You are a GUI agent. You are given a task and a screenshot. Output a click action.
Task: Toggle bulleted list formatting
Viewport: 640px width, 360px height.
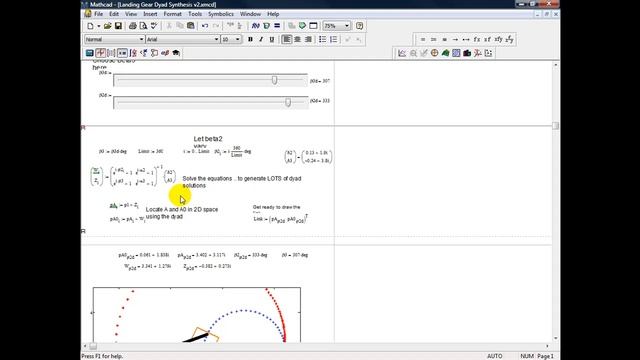(x=322, y=40)
